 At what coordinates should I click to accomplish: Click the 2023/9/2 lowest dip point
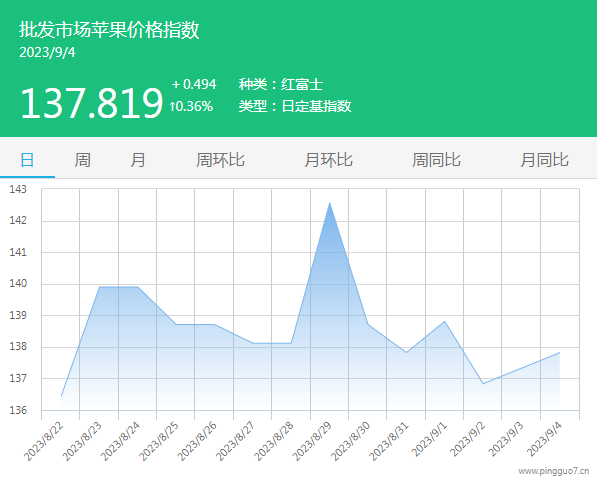(x=483, y=384)
